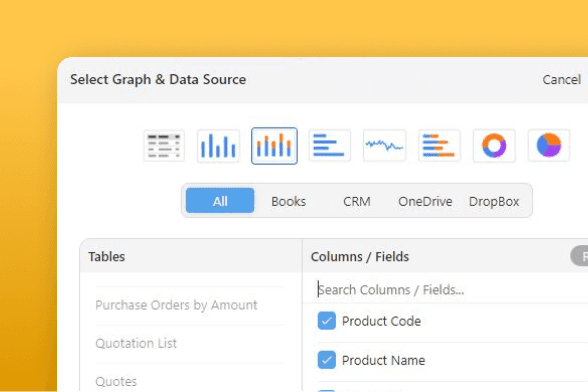Open the Books data source tab

288,201
